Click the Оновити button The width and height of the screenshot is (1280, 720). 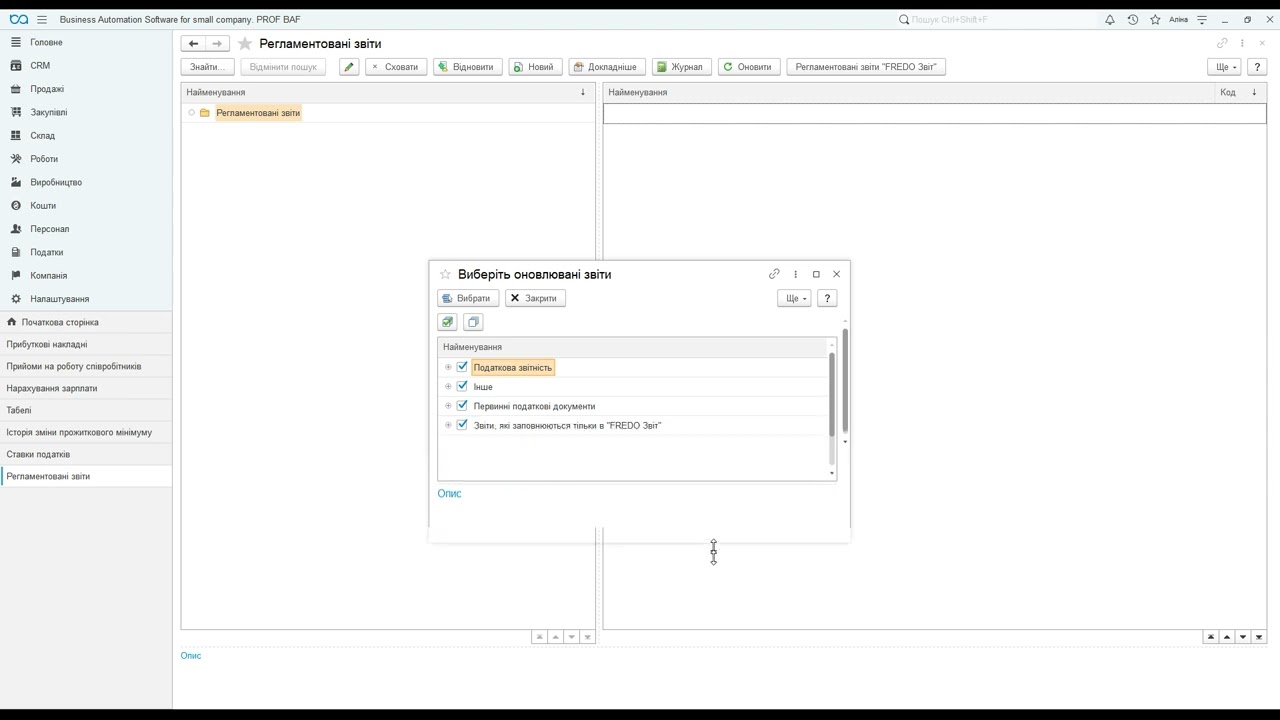click(x=749, y=67)
